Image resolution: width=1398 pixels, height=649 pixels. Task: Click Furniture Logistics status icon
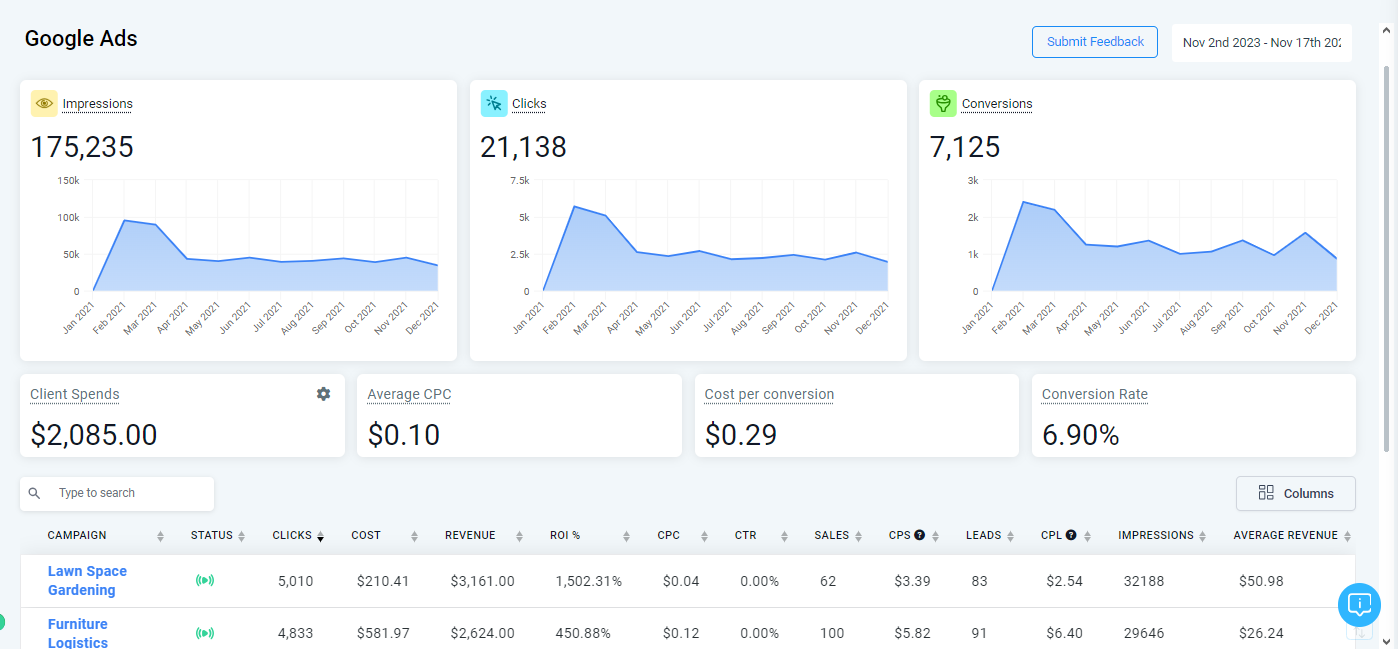[205, 633]
